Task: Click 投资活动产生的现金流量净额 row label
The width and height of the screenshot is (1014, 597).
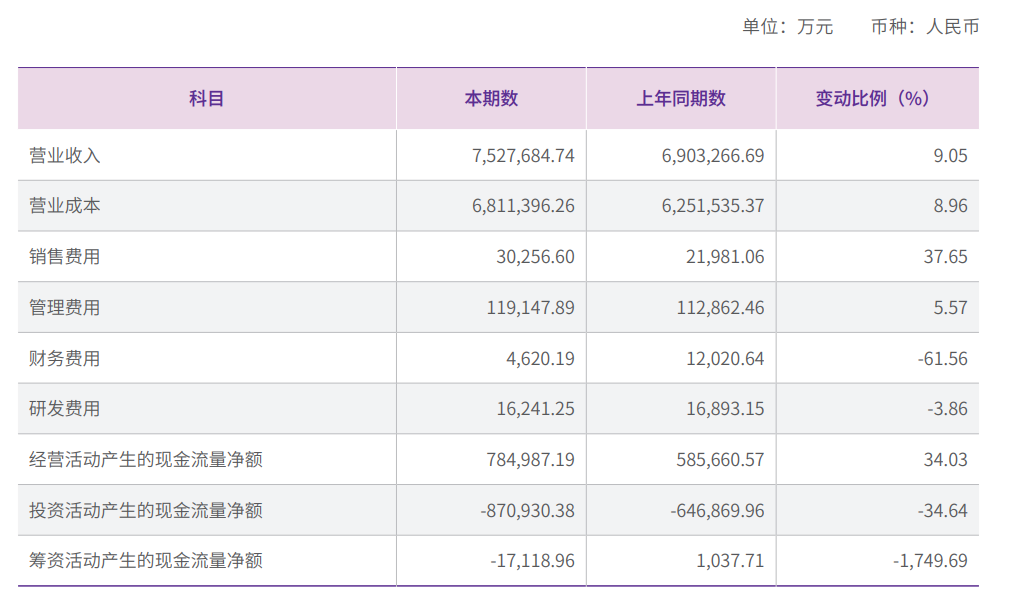Action: 146,510
